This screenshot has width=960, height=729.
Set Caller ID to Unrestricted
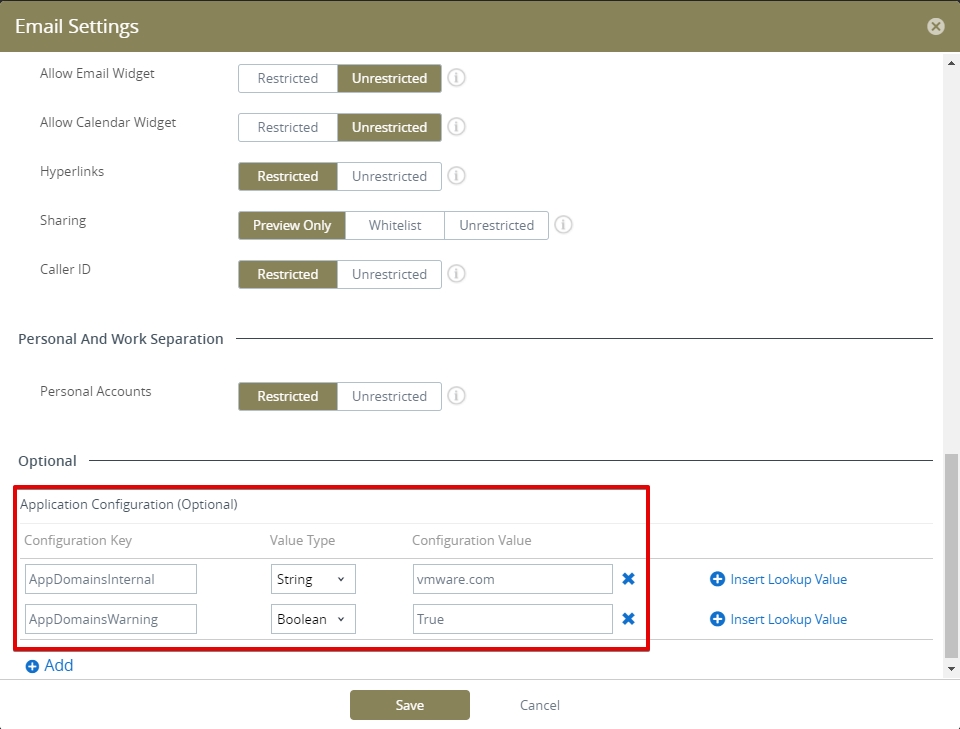pos(389,274)
